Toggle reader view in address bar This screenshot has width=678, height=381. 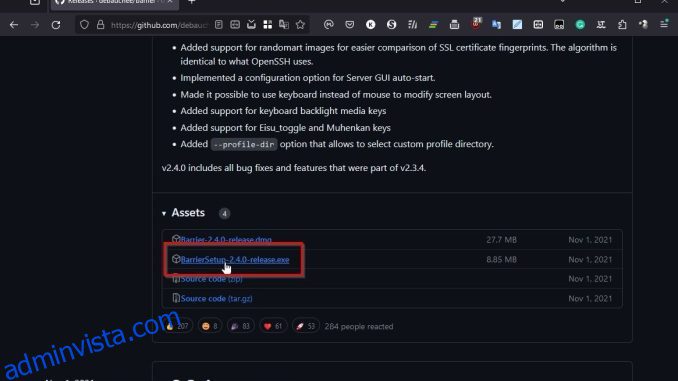218,25
